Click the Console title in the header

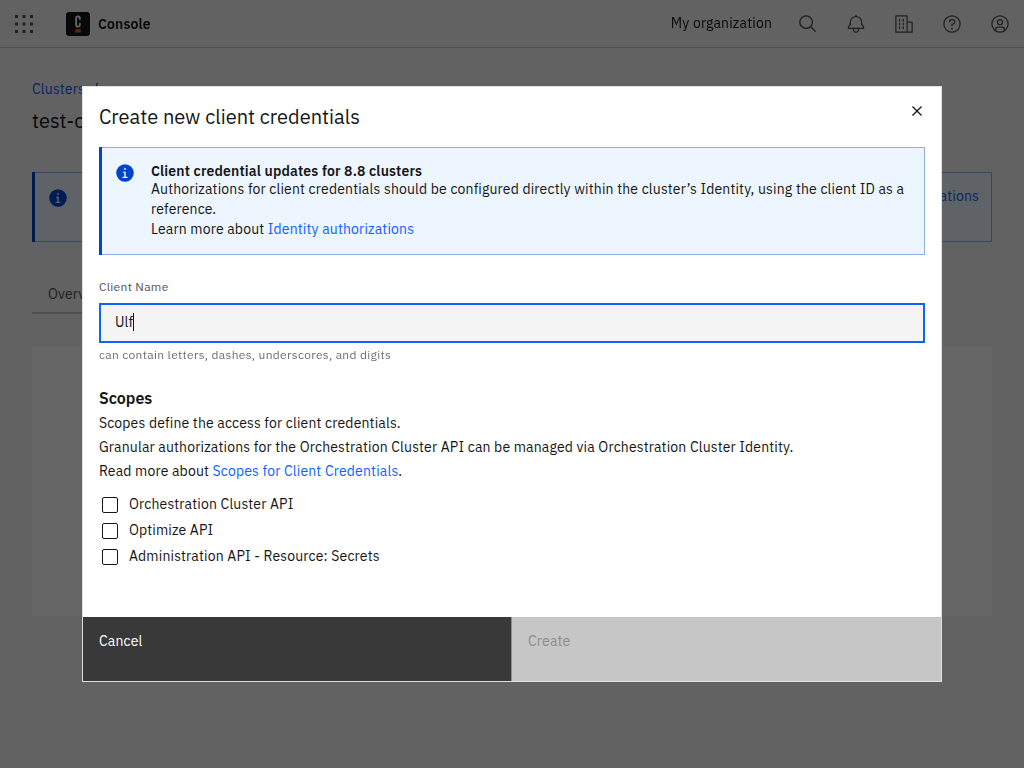point(124,24)
